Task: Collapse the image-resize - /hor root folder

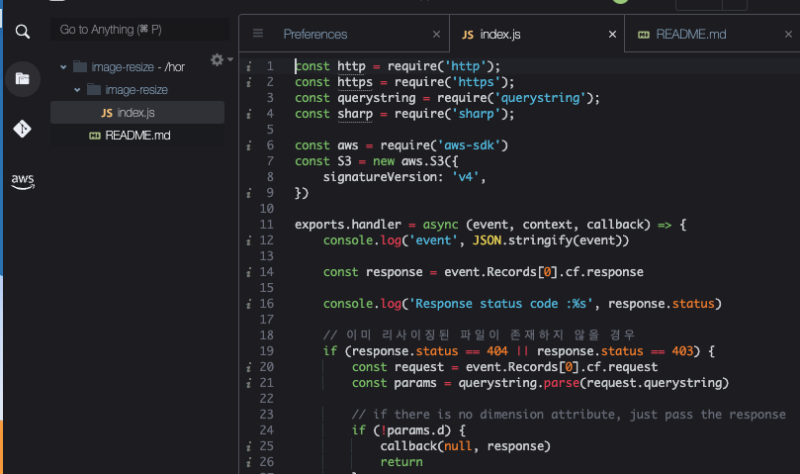Action: click(x=64, y=67)
